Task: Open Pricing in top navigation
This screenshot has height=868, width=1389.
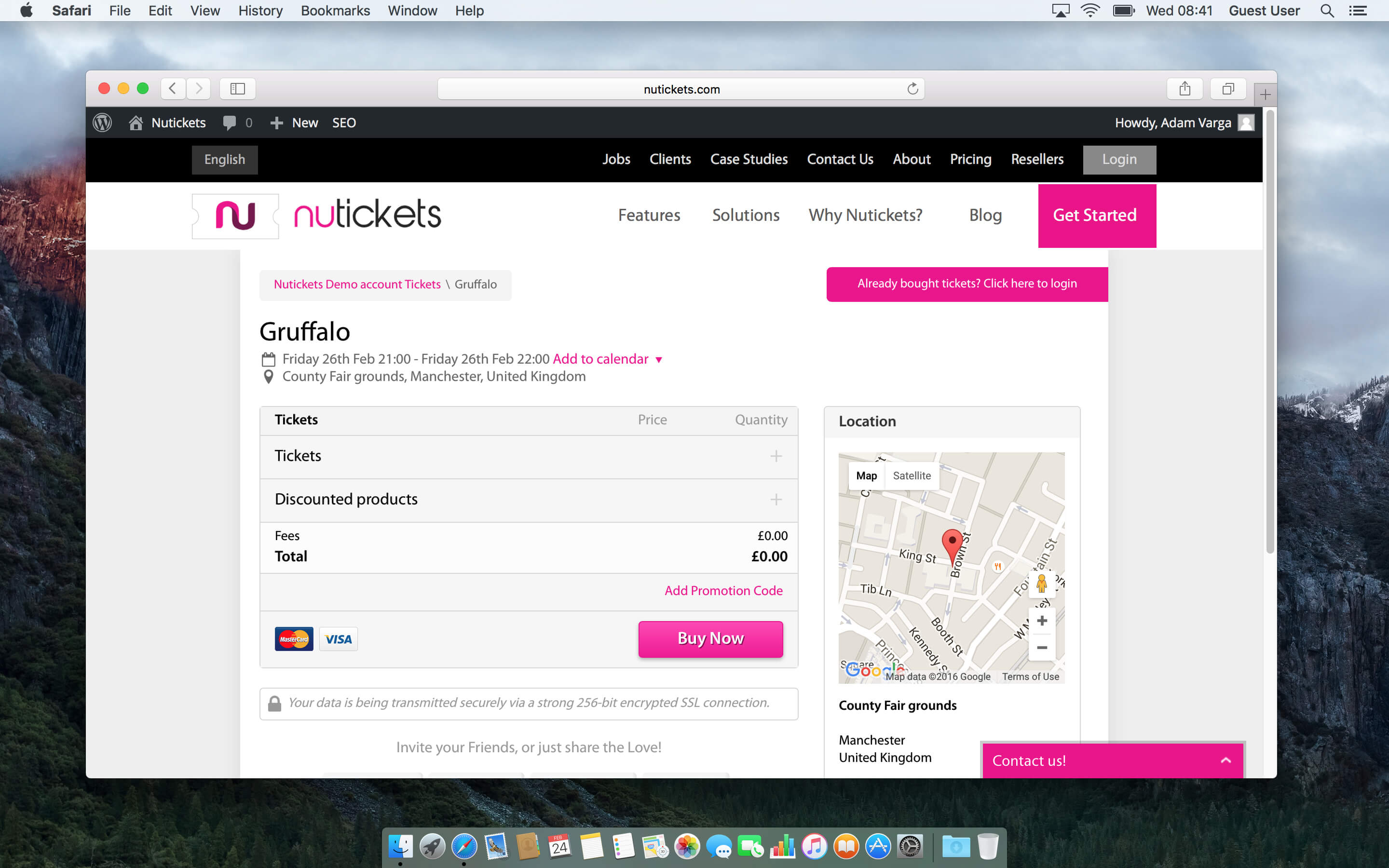Action: [970, 159]
